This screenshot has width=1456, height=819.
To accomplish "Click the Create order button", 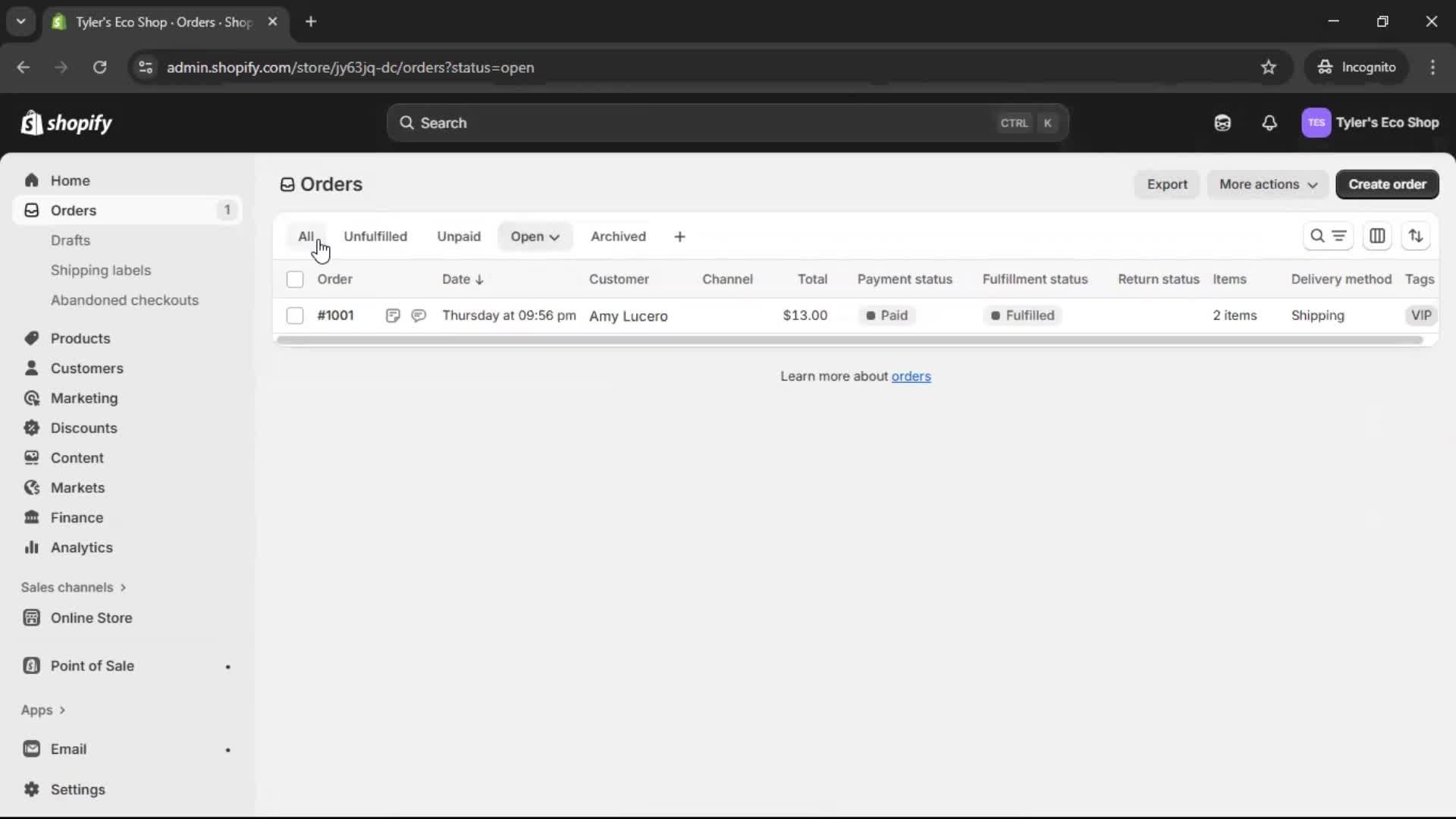I will point(1388,184).
